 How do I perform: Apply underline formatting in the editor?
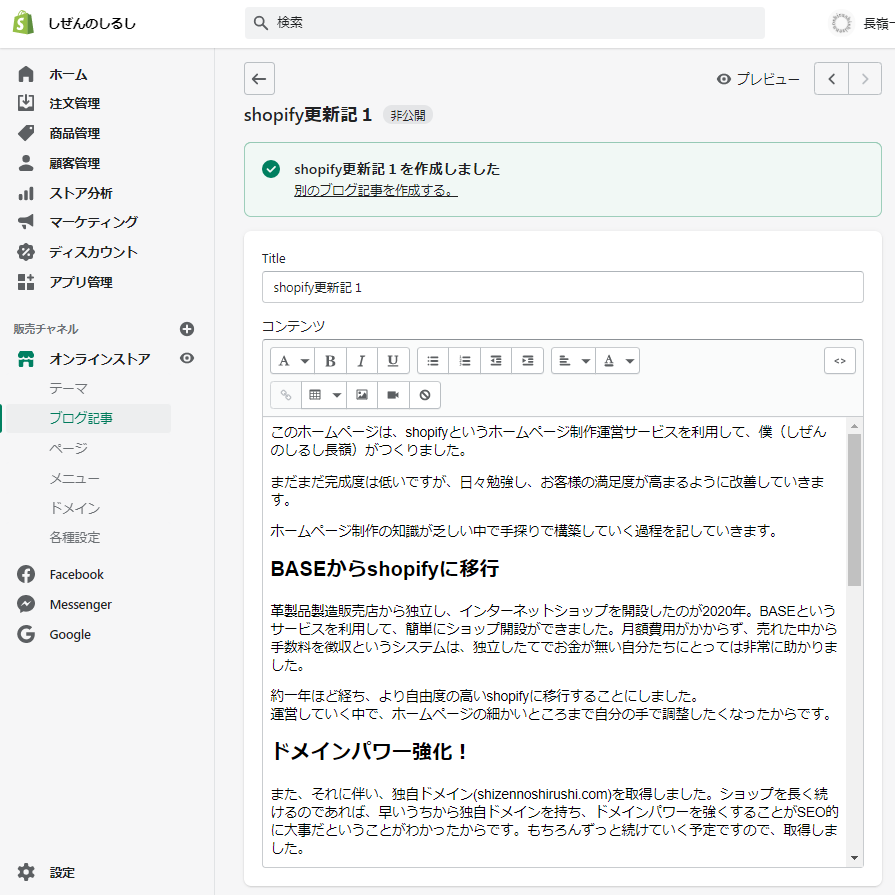[393, 361]
